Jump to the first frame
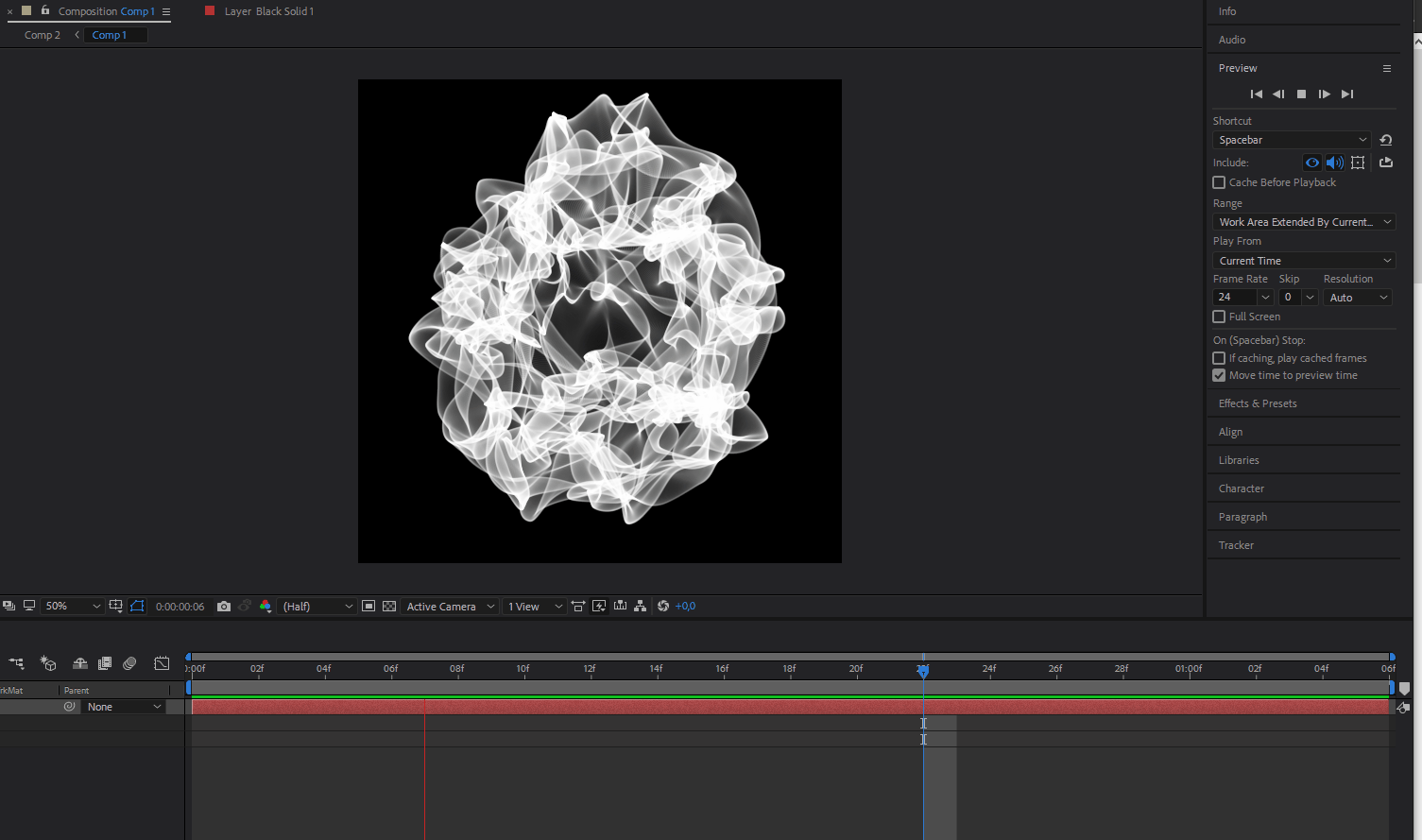This screenshot has height=840, width=1422. pos(1256,94)
